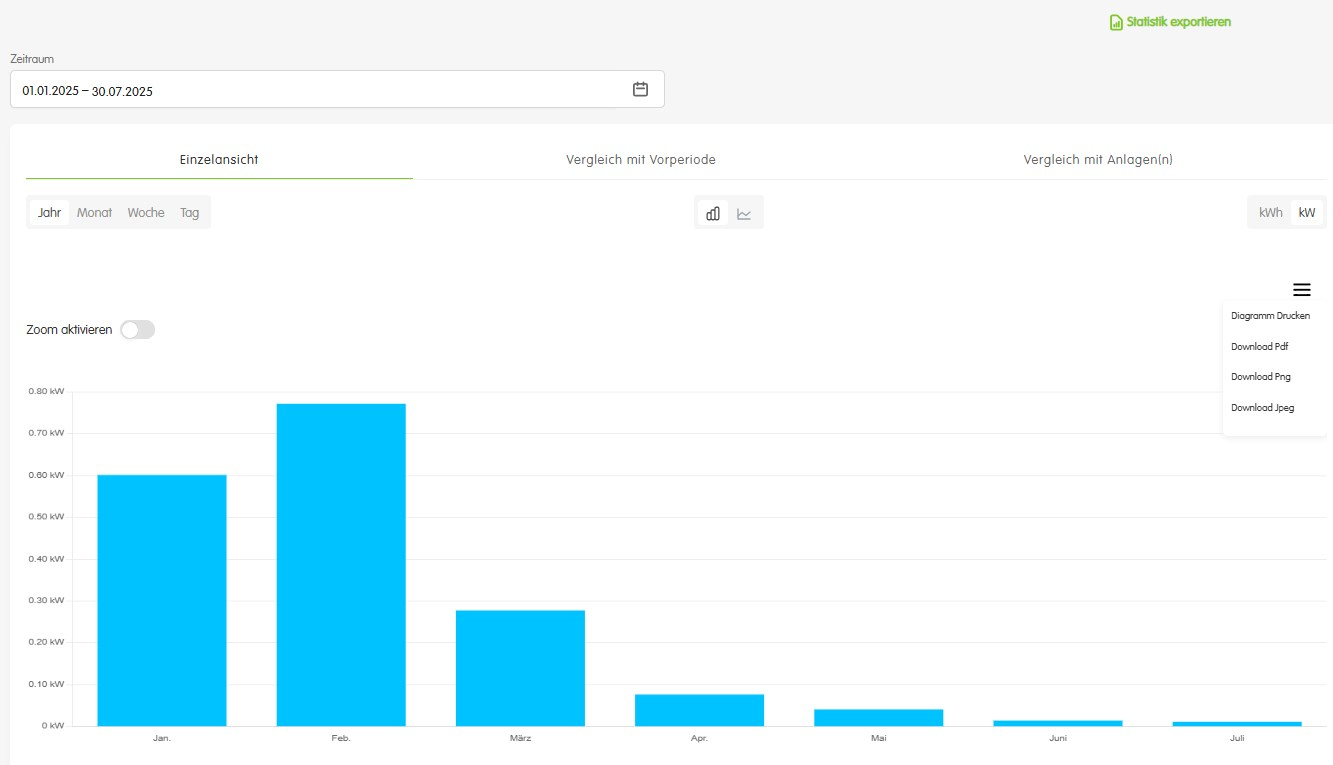This screenshot has height=765, width=1333.
Task: Select the Tag time range
Action: 190,213
